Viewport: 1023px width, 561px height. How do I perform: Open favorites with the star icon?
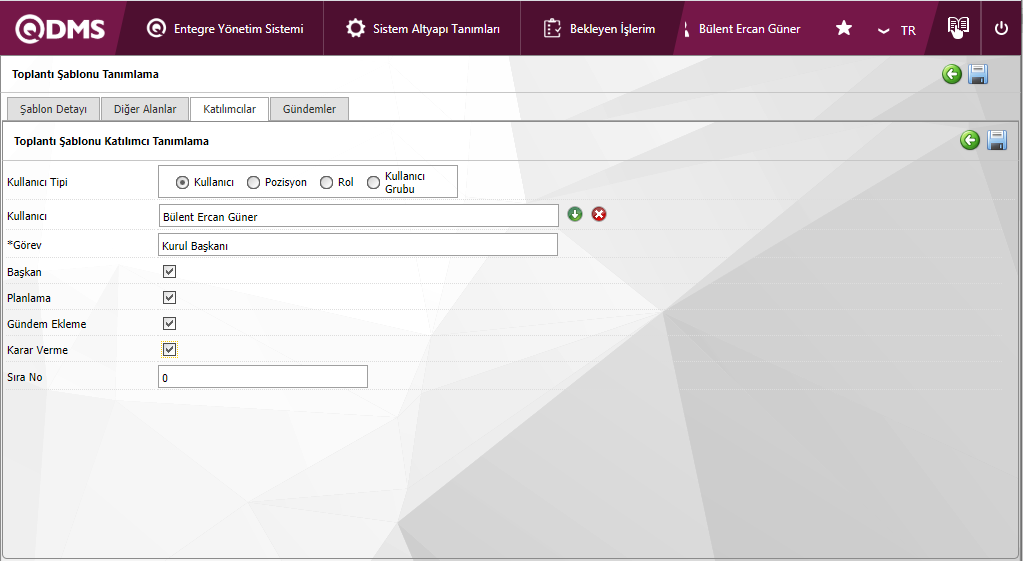[844, 29]
